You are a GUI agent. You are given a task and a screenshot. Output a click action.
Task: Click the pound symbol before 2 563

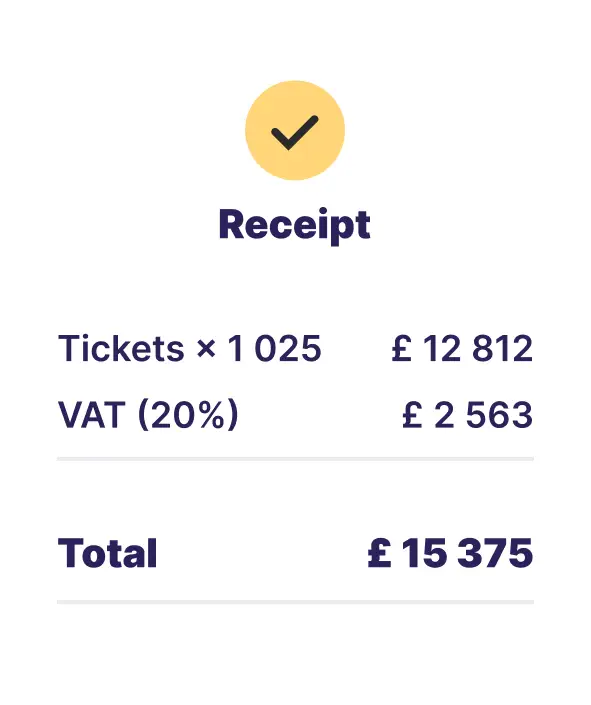[x=412, y=415]
